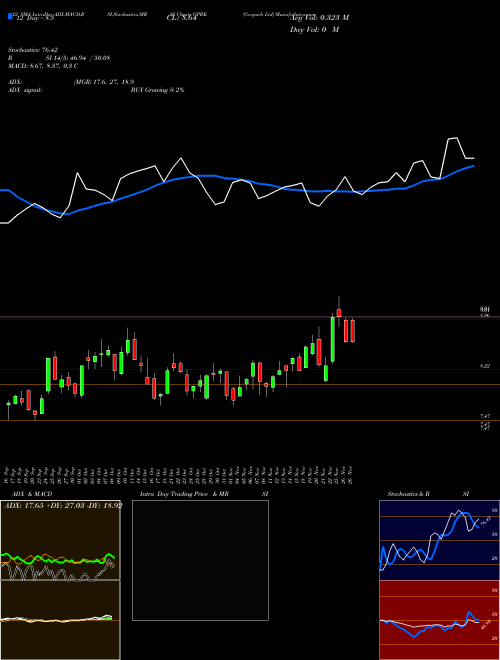Image resolution: width=500 pixels, height=660 pixels.
Task: Click the tall green candle before the peak
Action: coord(332,339)
